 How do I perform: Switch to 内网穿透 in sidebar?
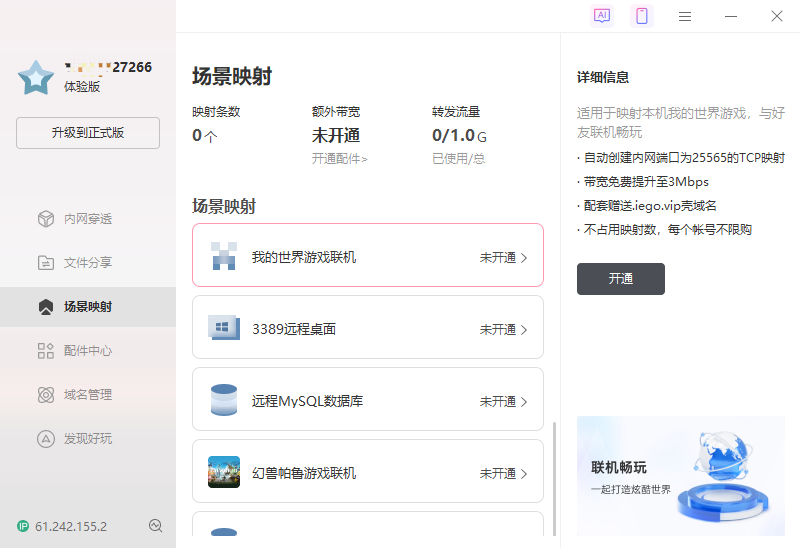click(87, 219)
